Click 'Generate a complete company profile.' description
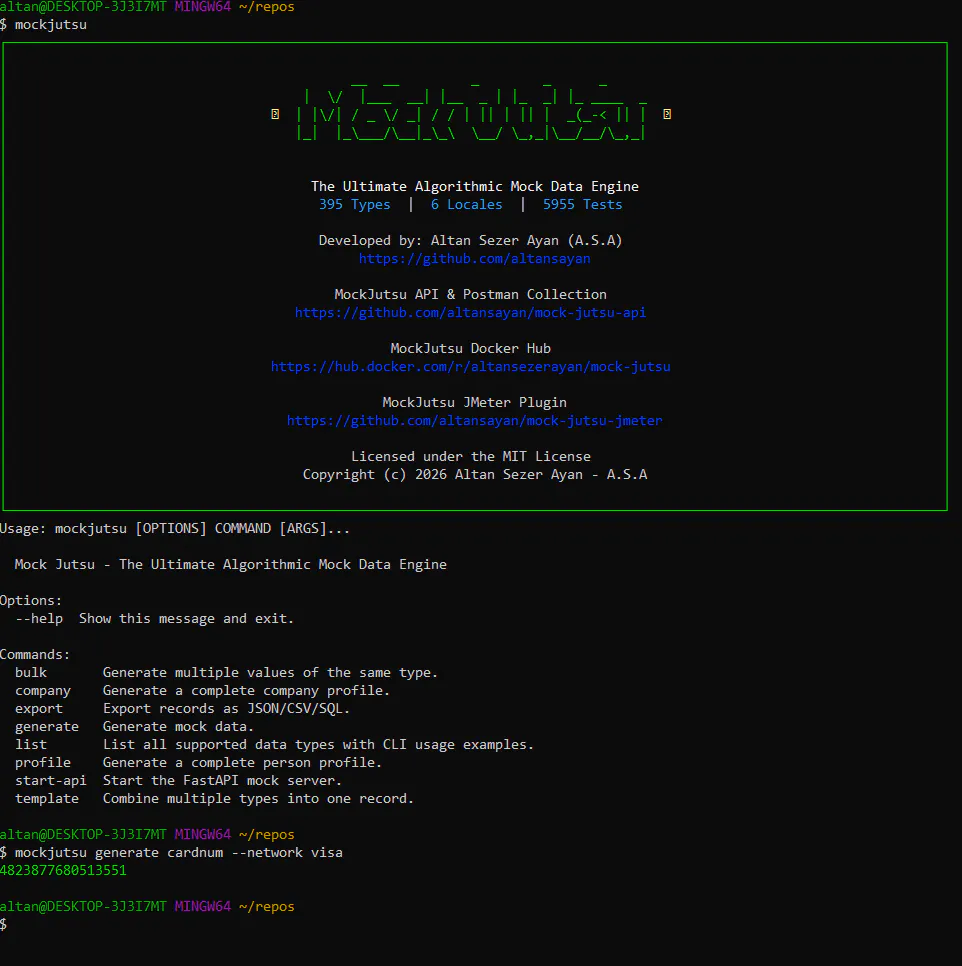This screenshot has width=962, height=966. [246, 691]
